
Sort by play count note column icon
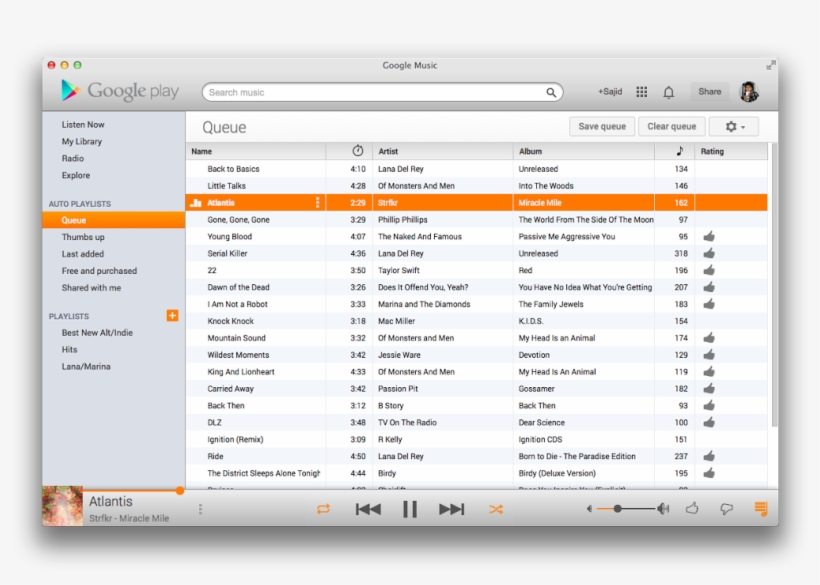click(679, 151)
